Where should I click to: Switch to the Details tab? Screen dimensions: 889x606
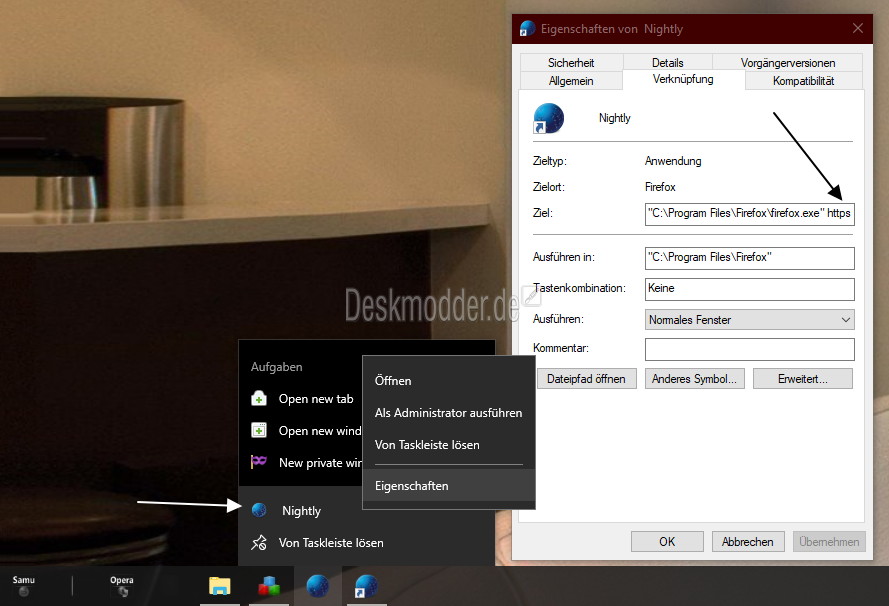click(x=667, y=62)
